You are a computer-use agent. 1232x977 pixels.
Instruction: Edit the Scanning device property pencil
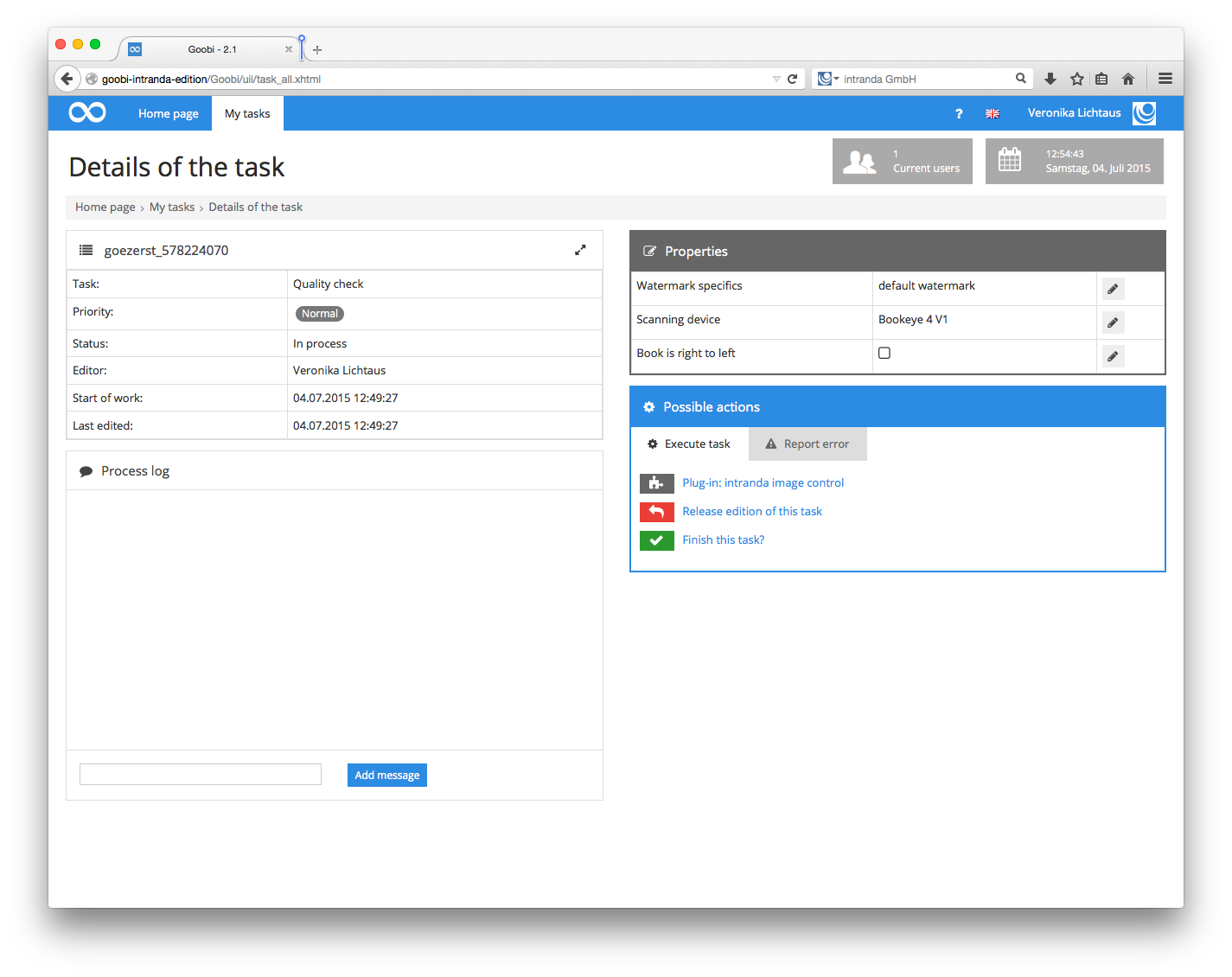tap(1114, 322)
